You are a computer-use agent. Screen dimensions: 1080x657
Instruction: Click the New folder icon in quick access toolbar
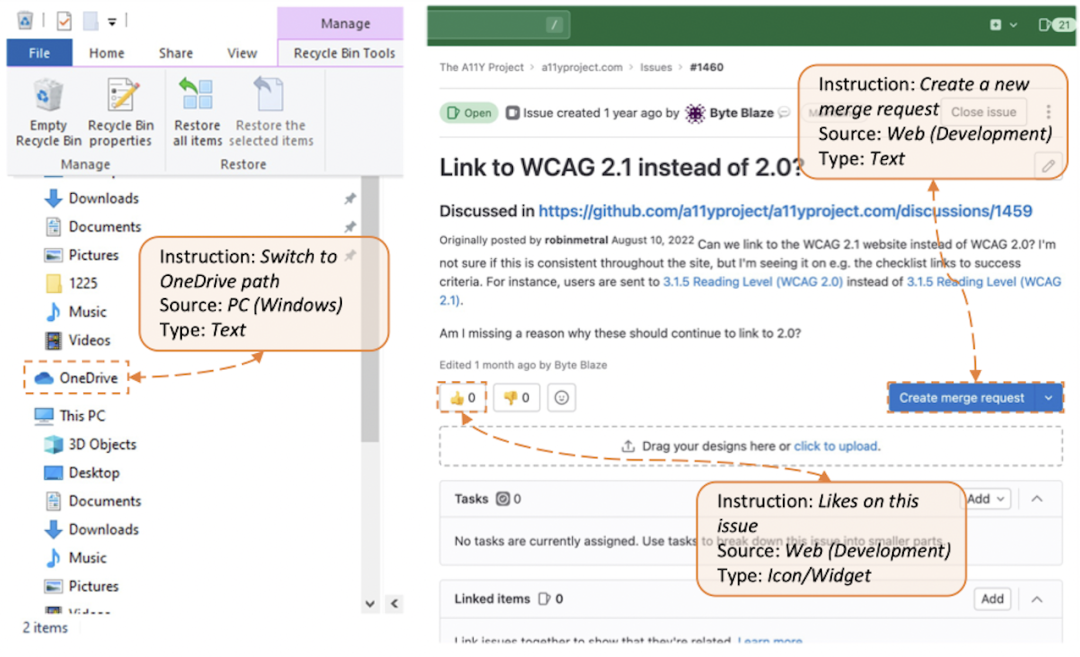pos(91,21)
